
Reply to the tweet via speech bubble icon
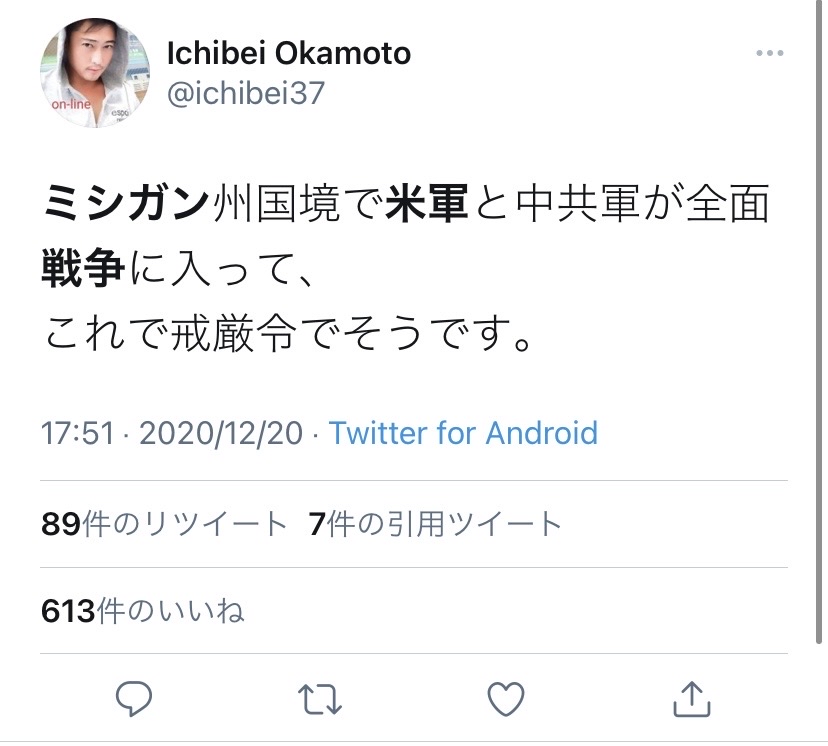point(135,698)
